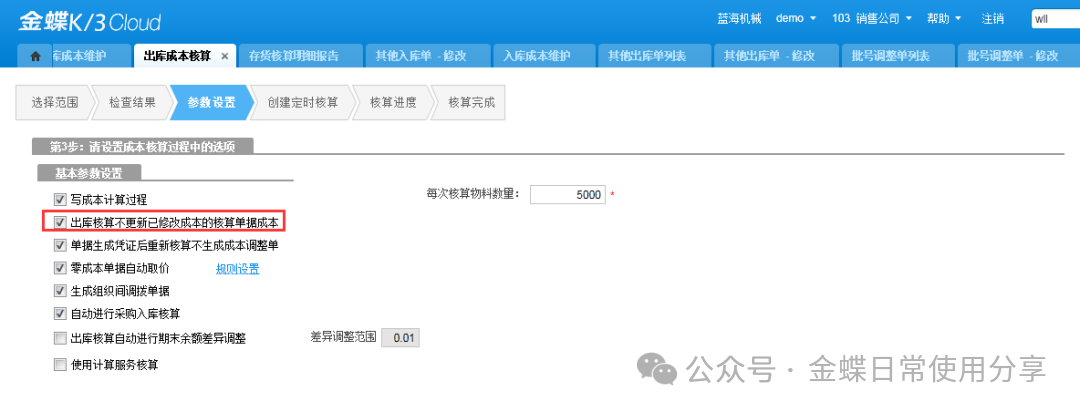1080x412 pixels.
Task: Open the demo user dropdown
Action: (x=796, y=19)
